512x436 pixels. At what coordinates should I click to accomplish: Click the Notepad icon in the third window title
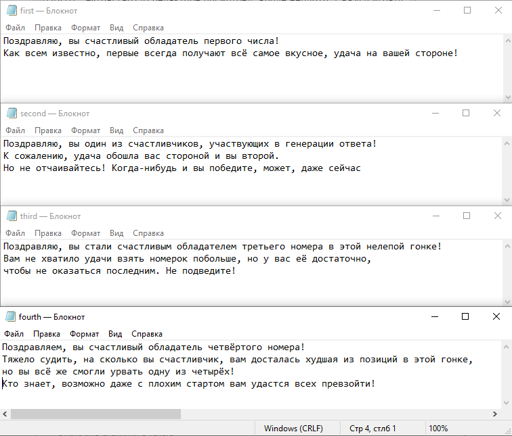[x=12, y=216]
